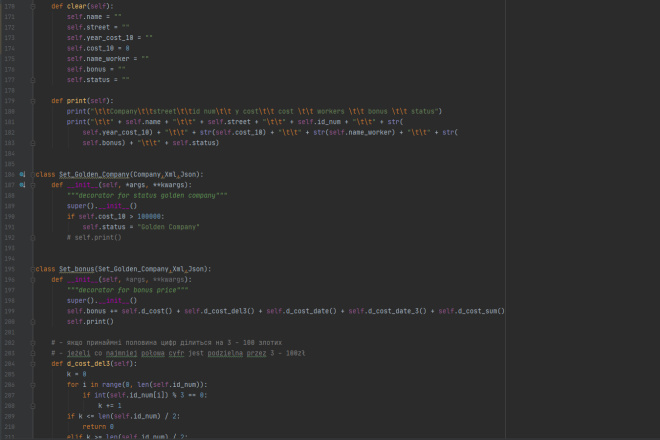The width and height of the screenshot is (660, 440).
Task: Collapse class Set_bonus with its fold marker
Action: 33,269
